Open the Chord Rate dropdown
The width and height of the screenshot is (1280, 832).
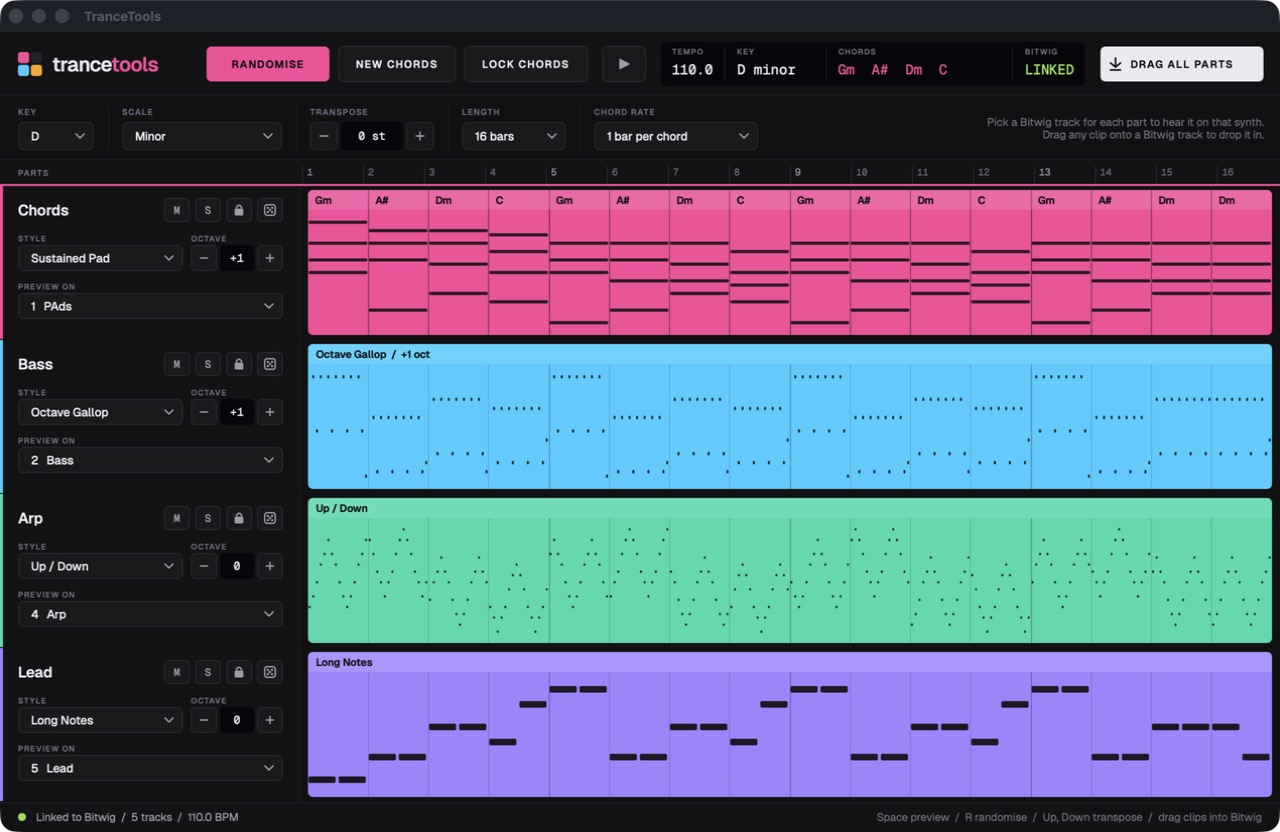(676, 136)
